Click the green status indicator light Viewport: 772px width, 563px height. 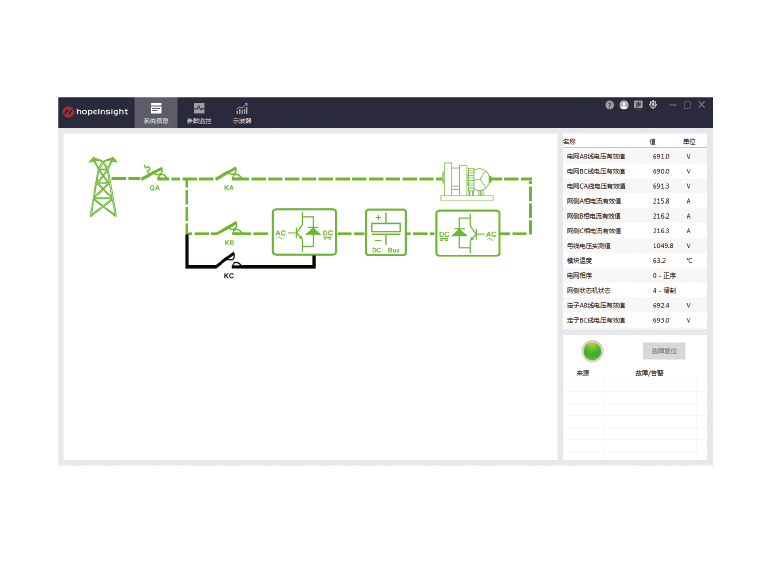593,351
